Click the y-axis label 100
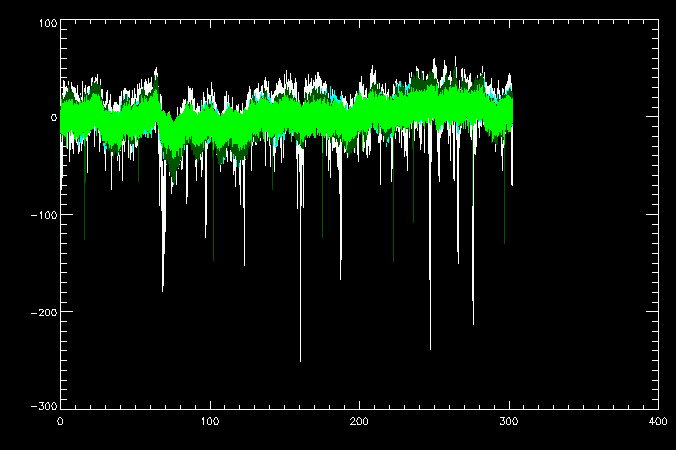Viewport: 676px width, 450px height. click(x=48, y=23)
